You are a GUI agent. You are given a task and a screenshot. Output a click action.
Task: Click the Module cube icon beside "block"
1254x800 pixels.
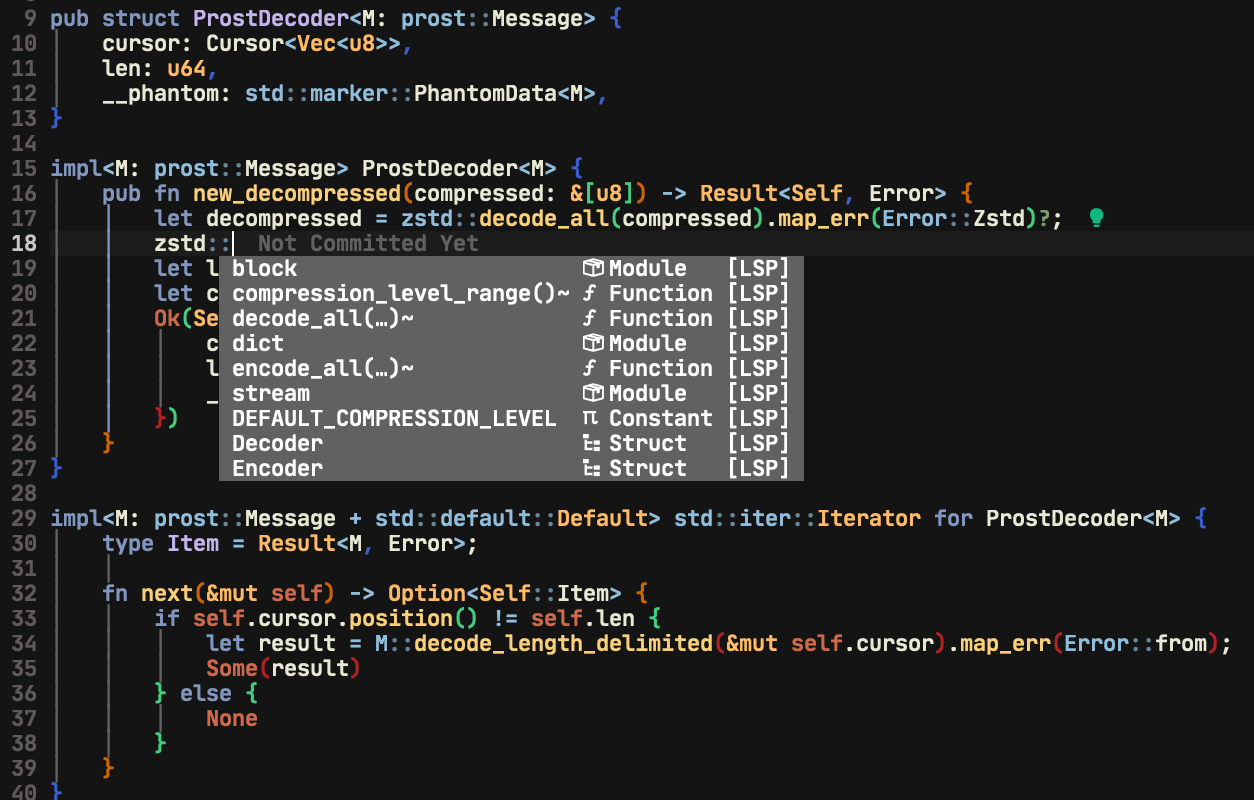tap(592, 267)
